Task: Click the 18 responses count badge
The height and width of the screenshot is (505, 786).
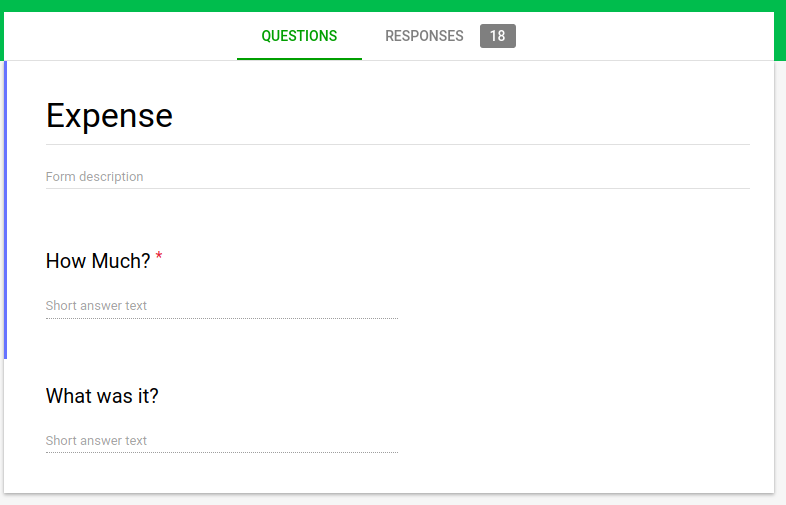Action: (x=497, y=36)
